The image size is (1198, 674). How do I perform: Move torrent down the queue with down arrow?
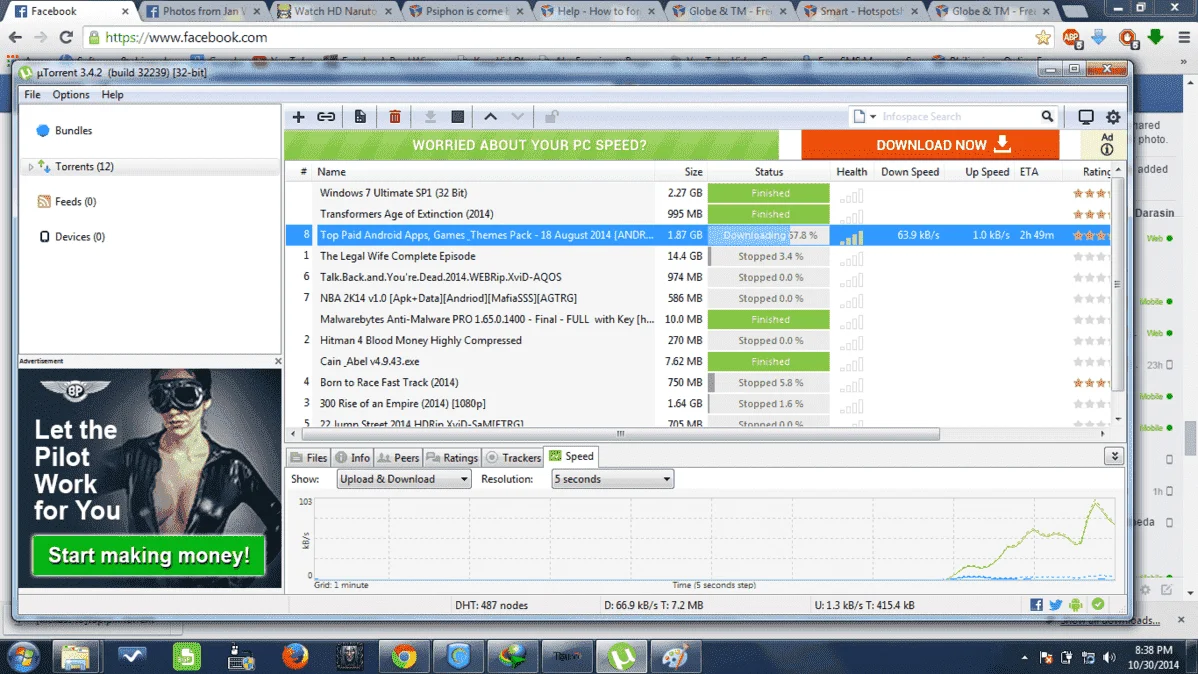pos(518,117)
